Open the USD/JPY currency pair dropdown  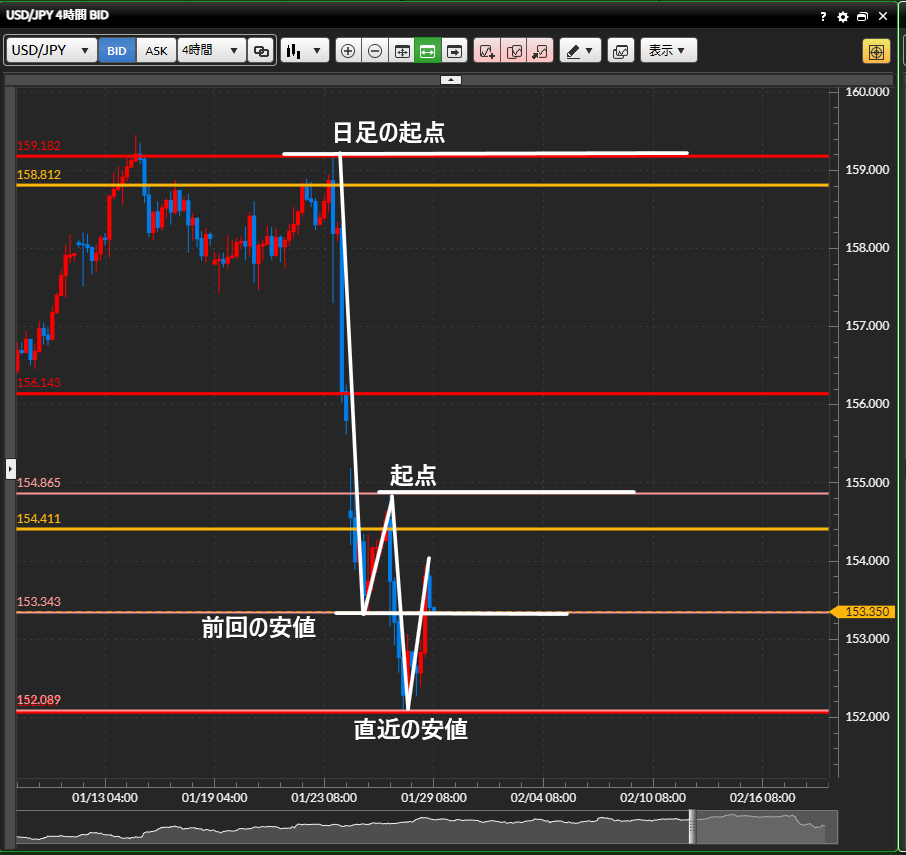click(x=52, y=51)
